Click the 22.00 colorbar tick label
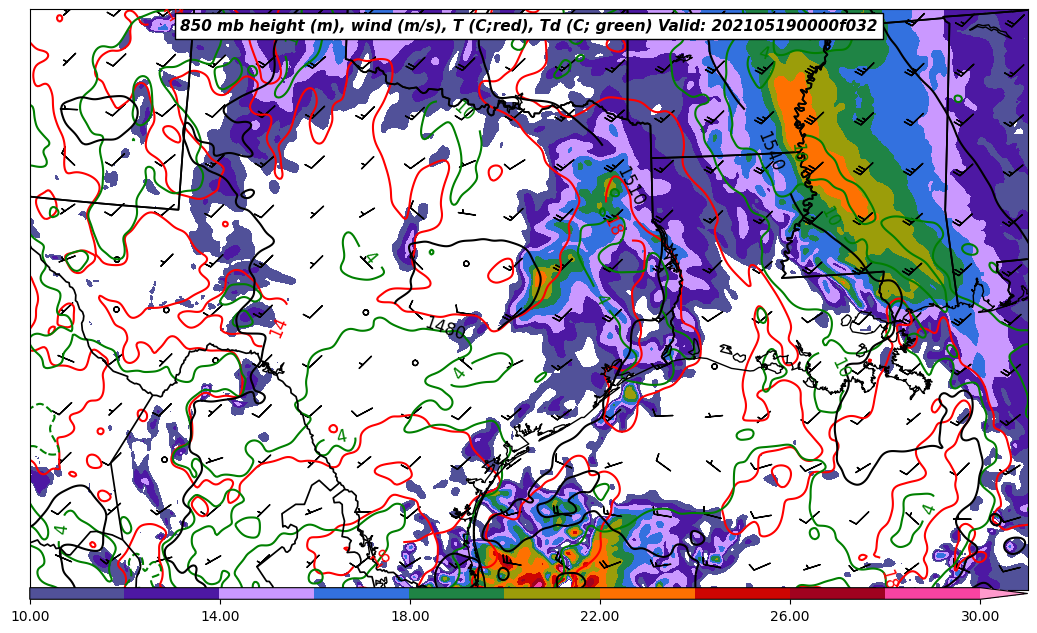Image resolution: width=1037 pixels, height=633 pixels. [600, 616]
